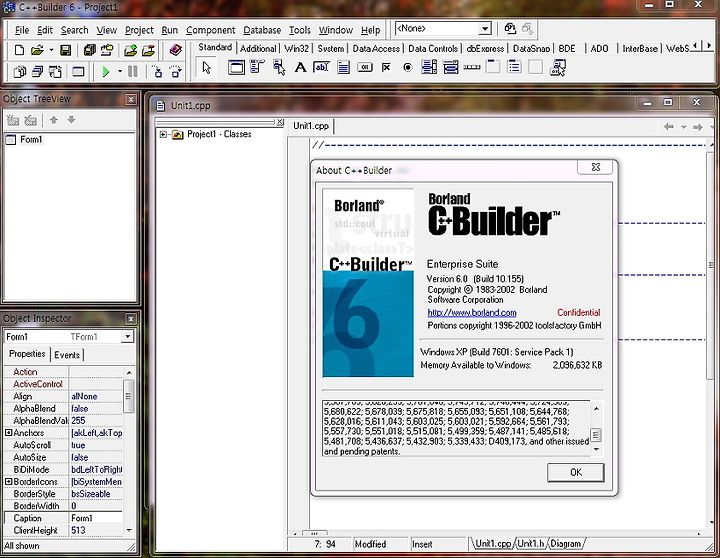Select the PopupMenu component icon

(279, 68)
